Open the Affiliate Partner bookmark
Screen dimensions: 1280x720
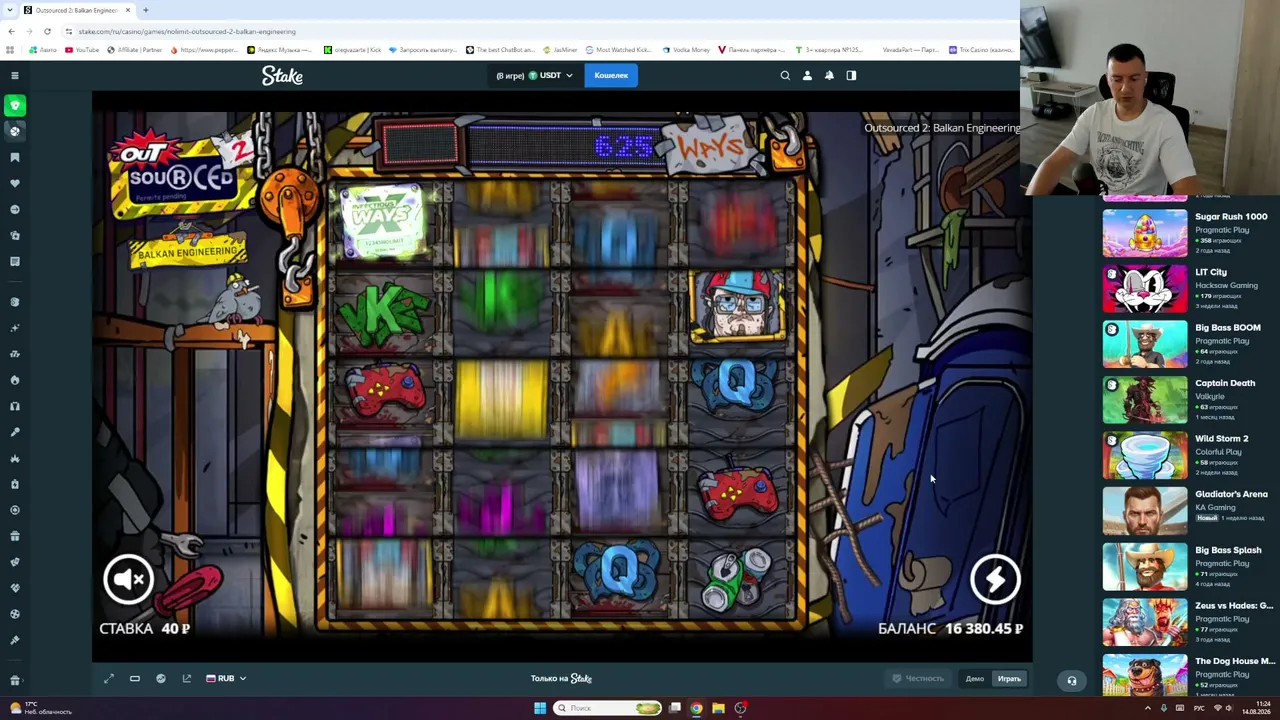pyautogui.click(x=134, y=50)
